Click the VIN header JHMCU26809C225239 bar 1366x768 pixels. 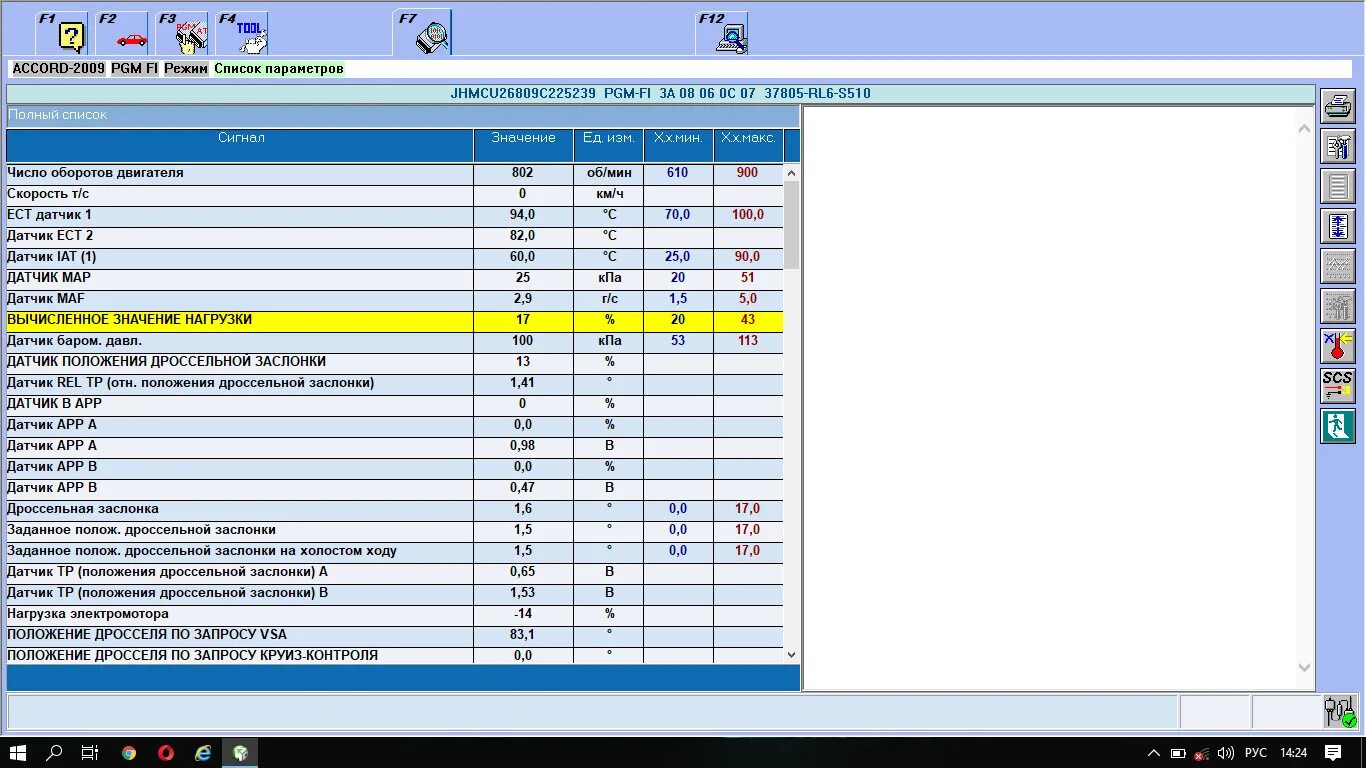[x=660, y=94]
